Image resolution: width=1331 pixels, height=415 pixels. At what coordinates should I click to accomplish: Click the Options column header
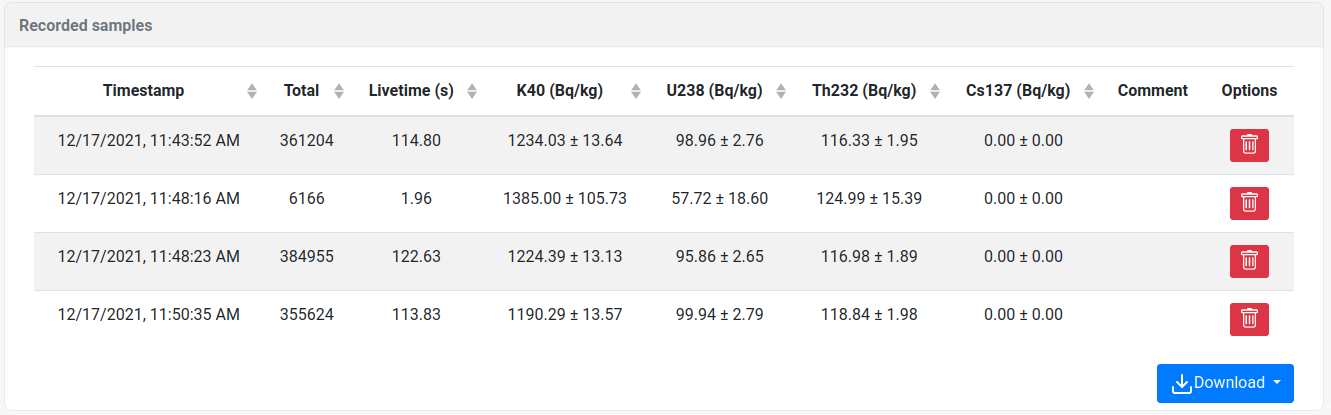pos(1249,91)
